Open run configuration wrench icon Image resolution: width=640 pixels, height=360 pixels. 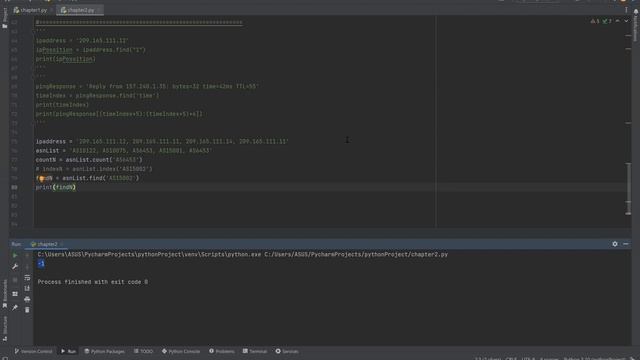15,267
